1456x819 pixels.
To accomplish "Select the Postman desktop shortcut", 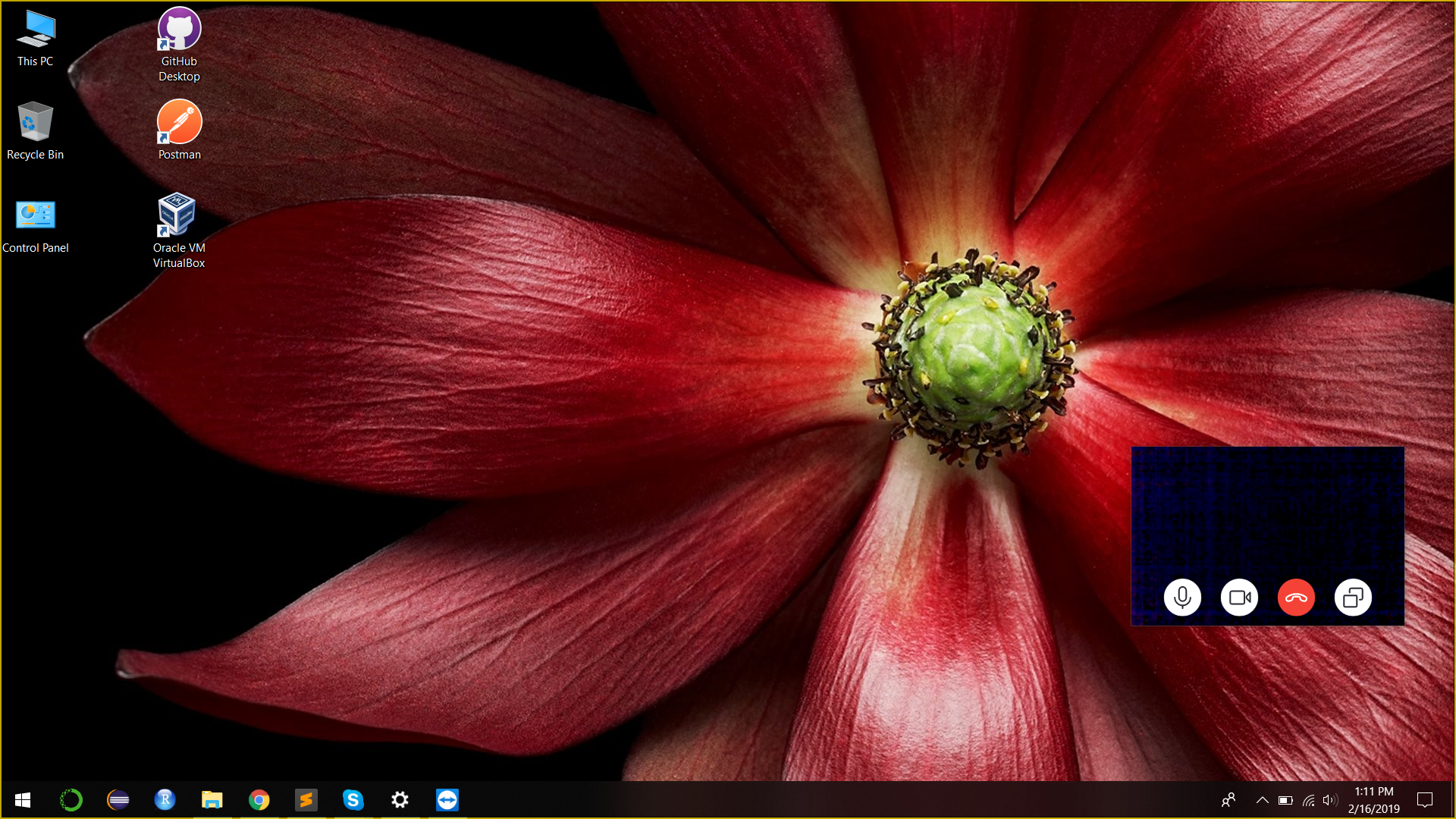I will (x=179, y=130).
